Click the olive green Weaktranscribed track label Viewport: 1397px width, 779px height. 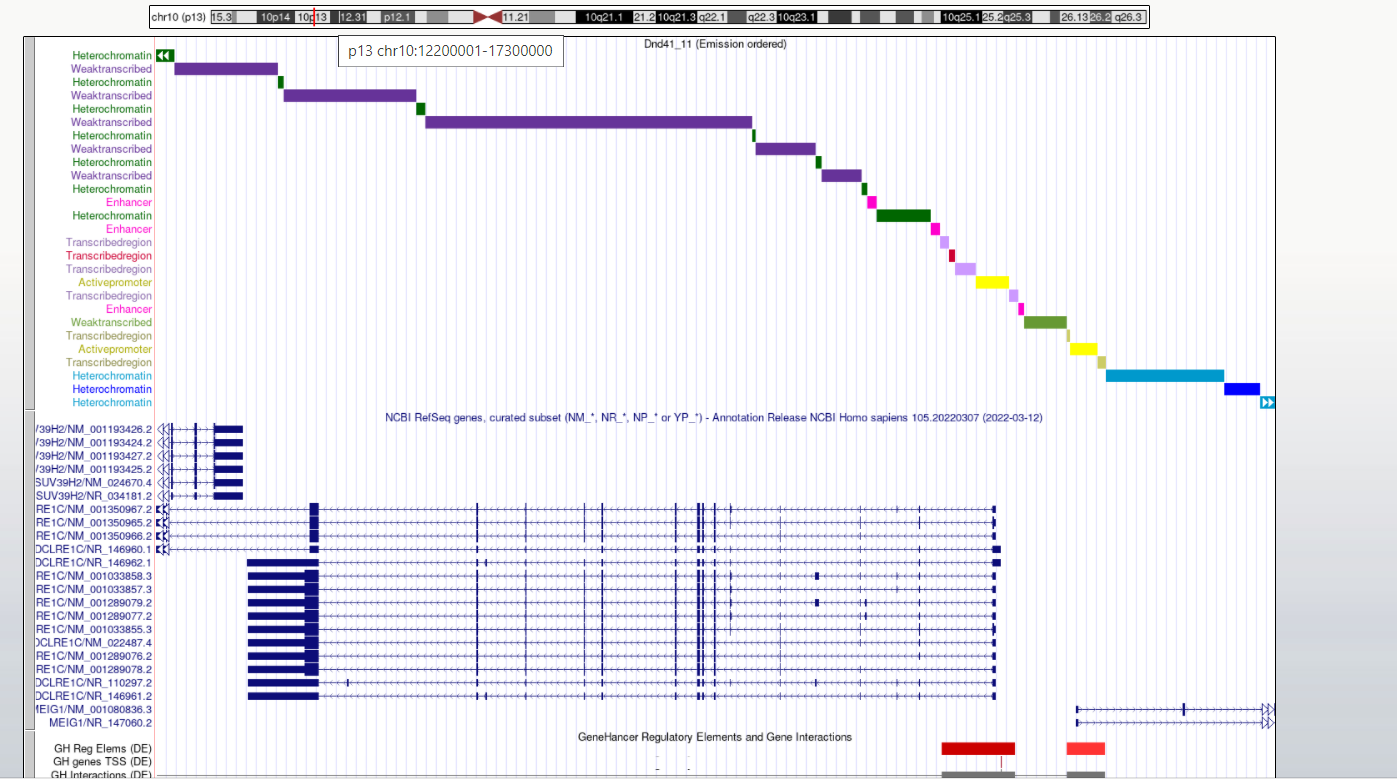pyautogui.click(x=111, y=322)
